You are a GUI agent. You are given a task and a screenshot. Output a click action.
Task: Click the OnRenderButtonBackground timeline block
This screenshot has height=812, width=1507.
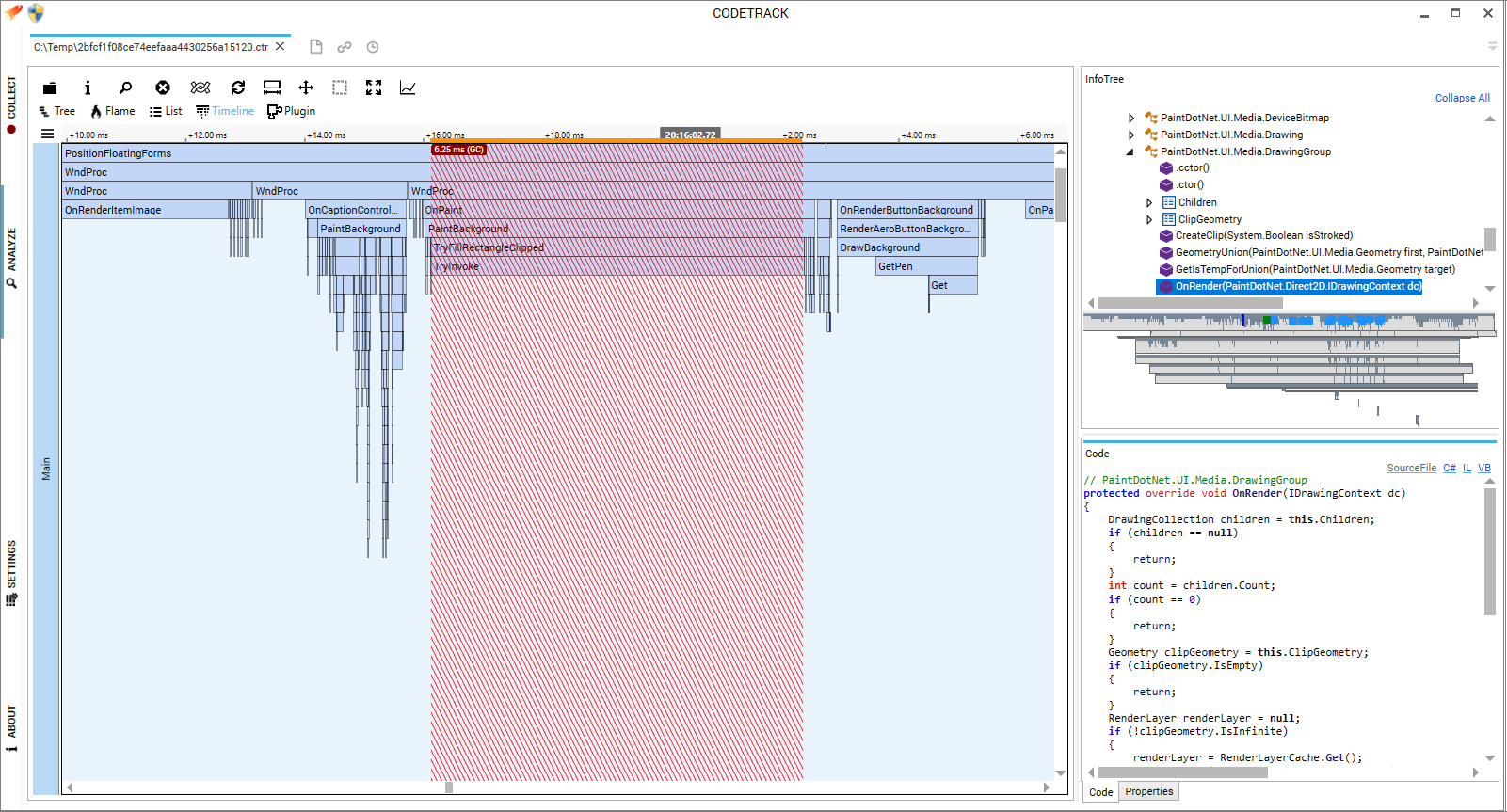coord(907,210)
